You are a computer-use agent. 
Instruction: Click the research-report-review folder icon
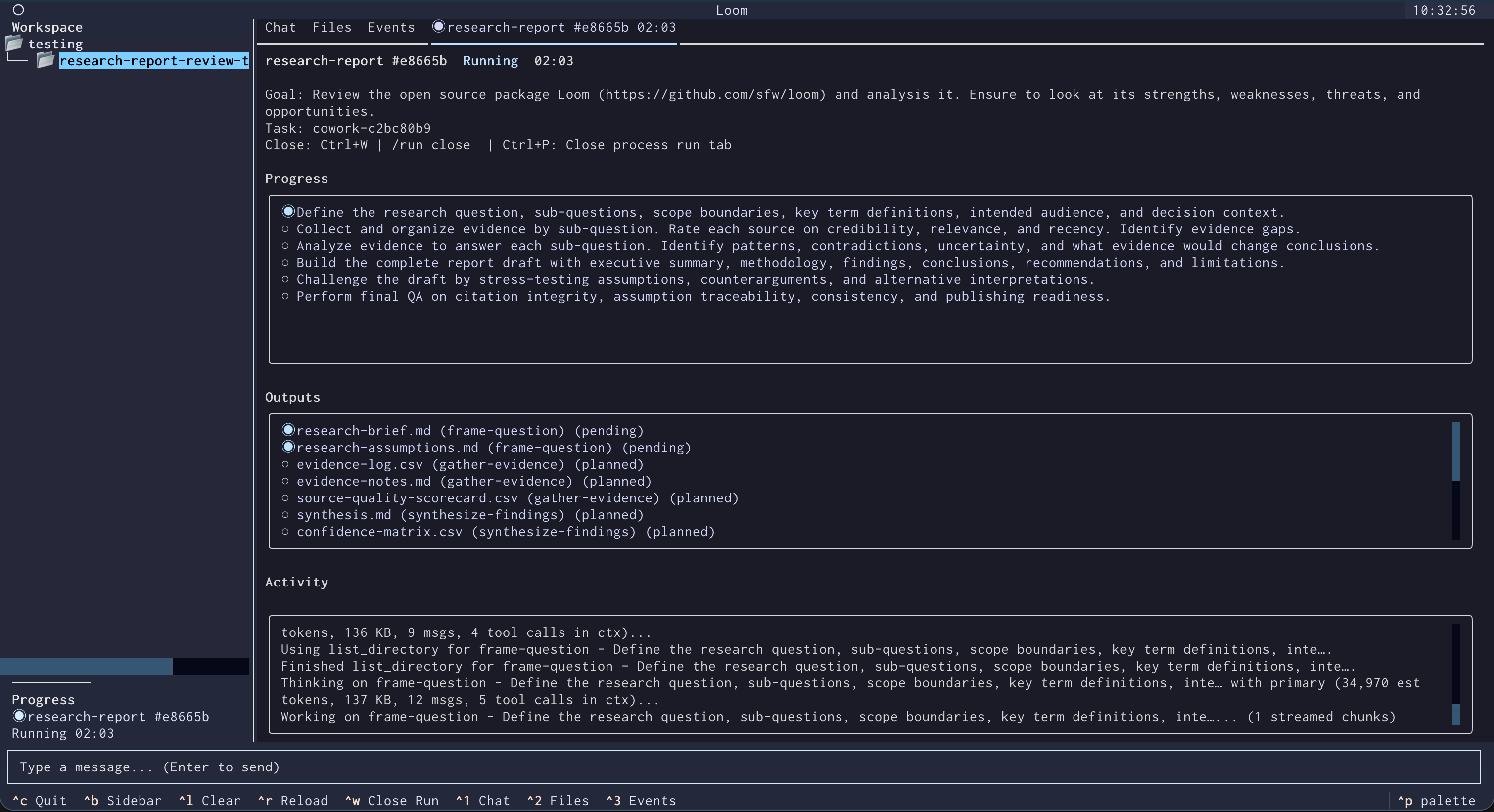click(46, 60)
